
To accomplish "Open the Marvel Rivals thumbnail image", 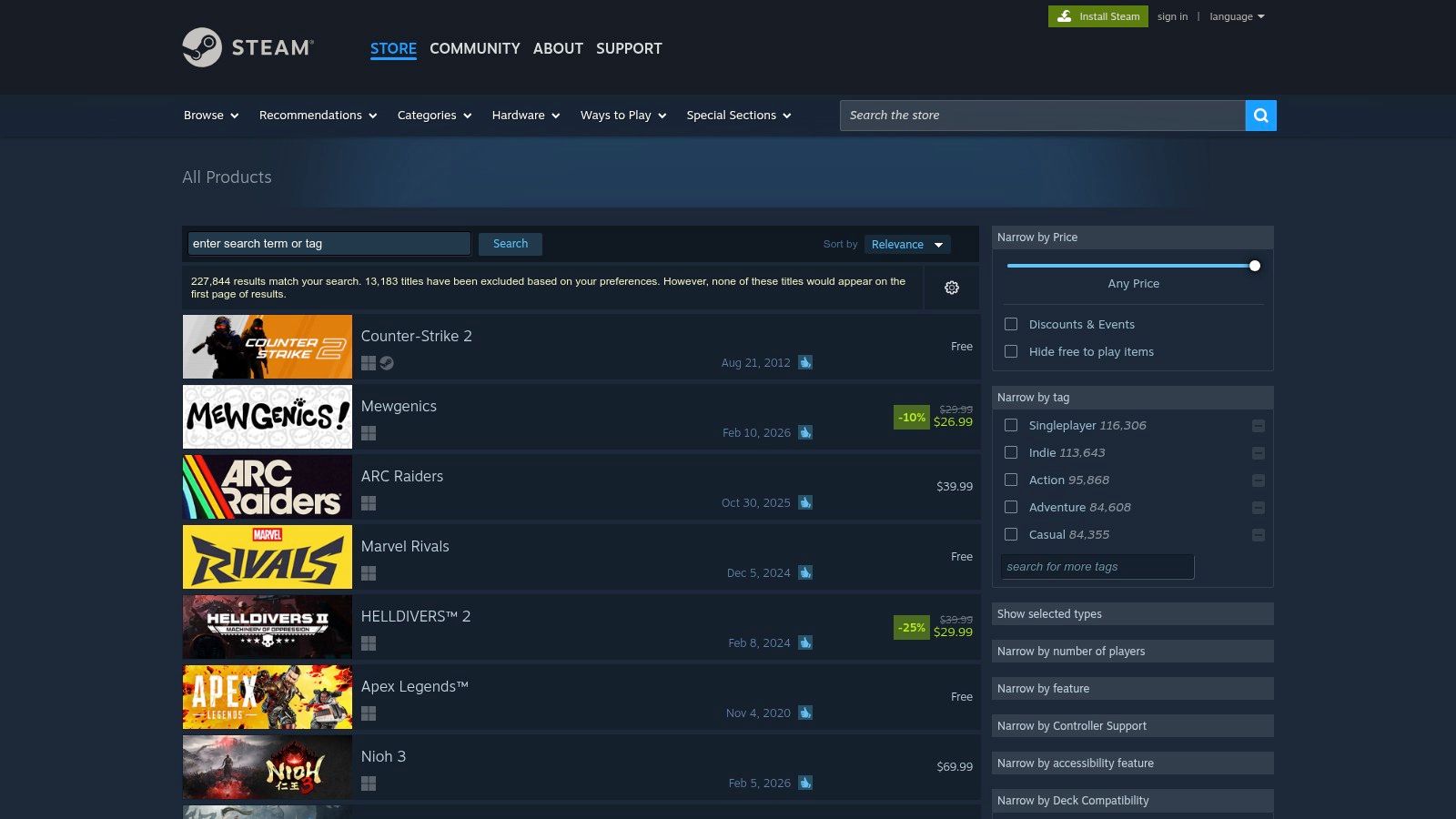I will [267, 556].
